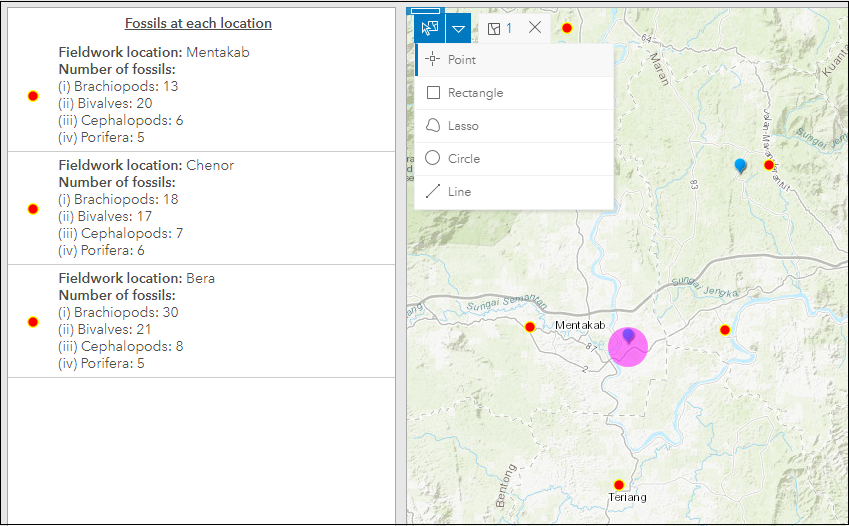Click the Teriang town label on map
Viewport: 849px width, 526px height.
(x=627, y=497)
